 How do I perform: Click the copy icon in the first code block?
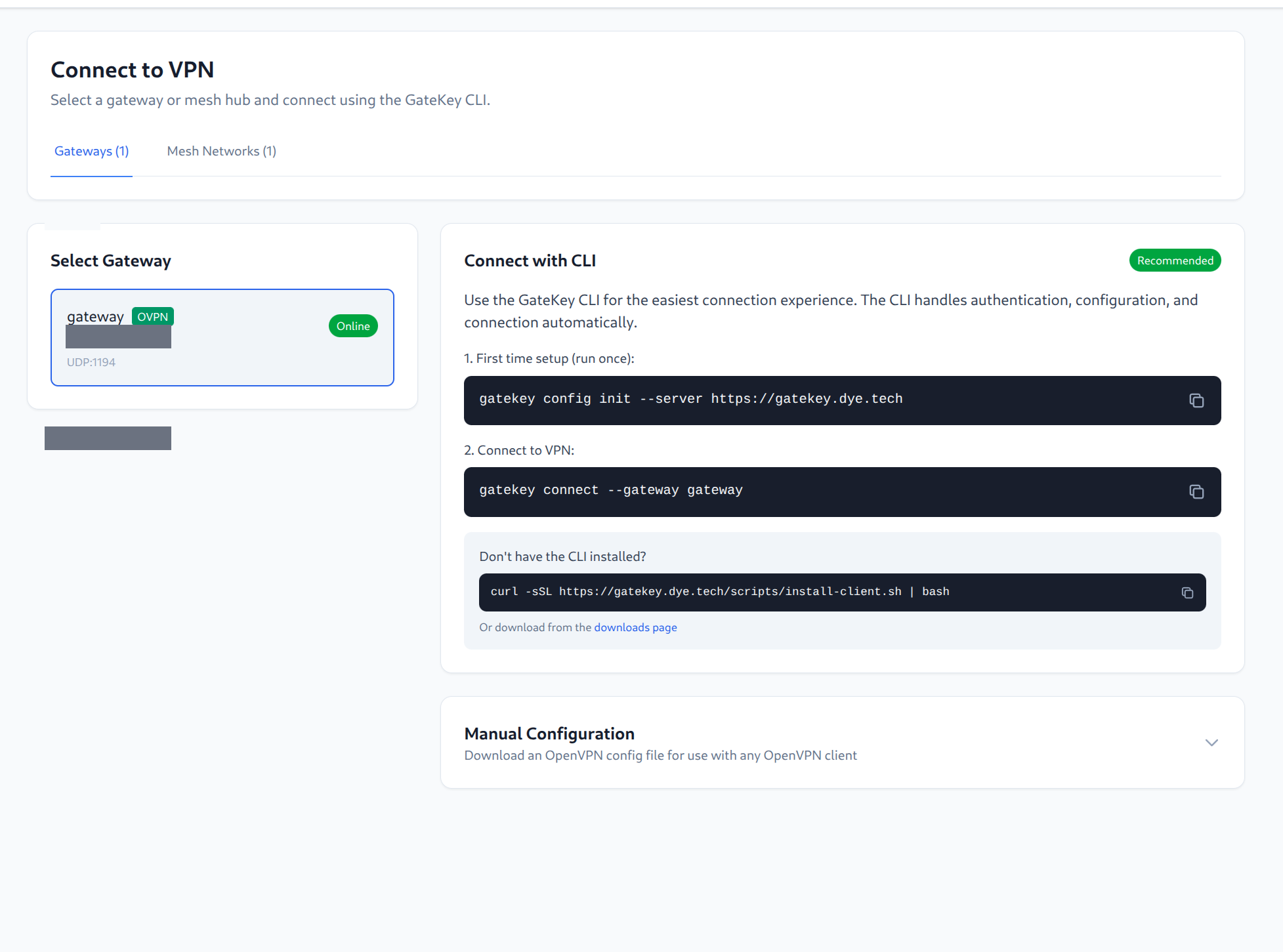[1196, 400]
